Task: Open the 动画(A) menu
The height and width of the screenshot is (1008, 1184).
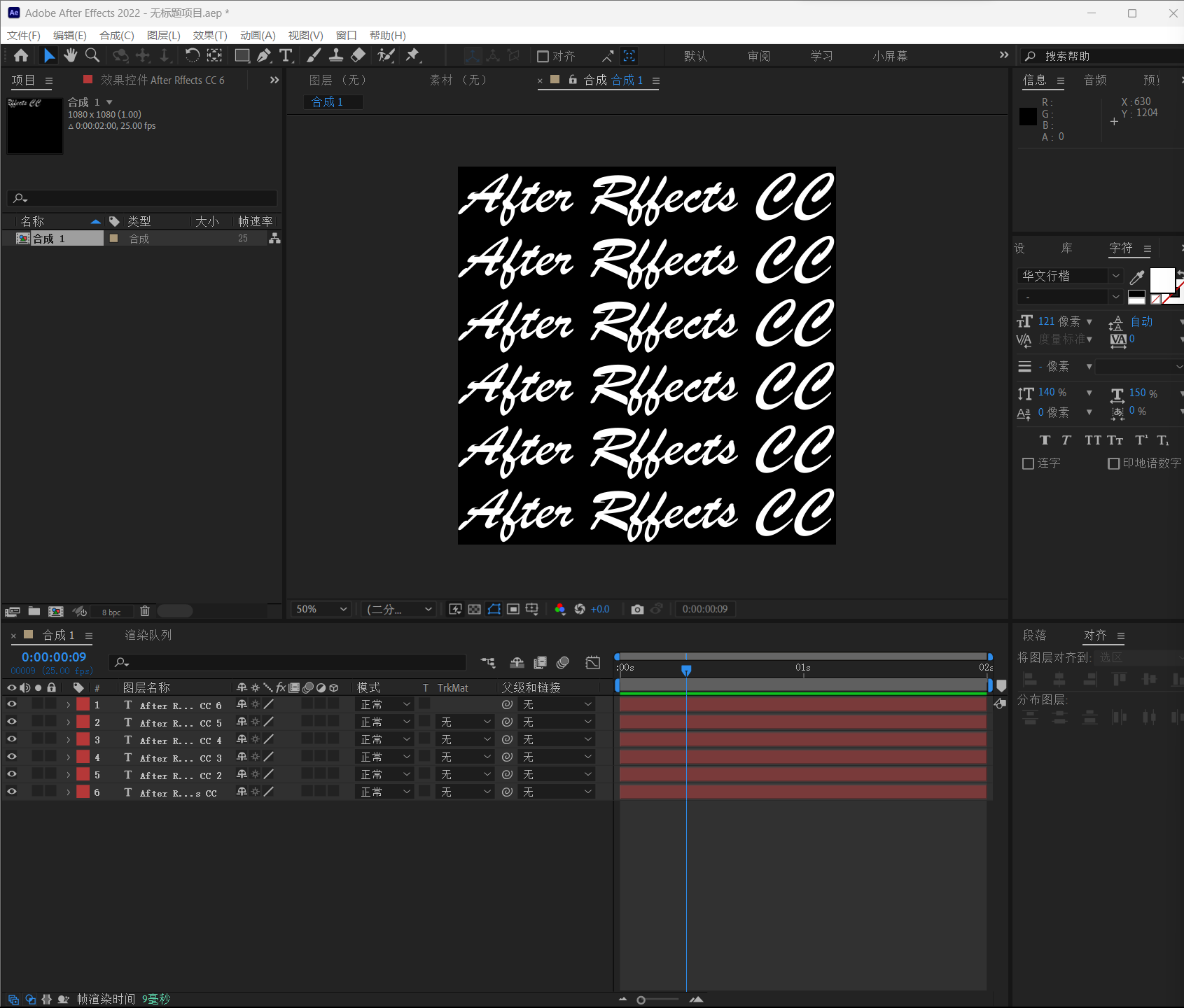Action: (258, 36)
